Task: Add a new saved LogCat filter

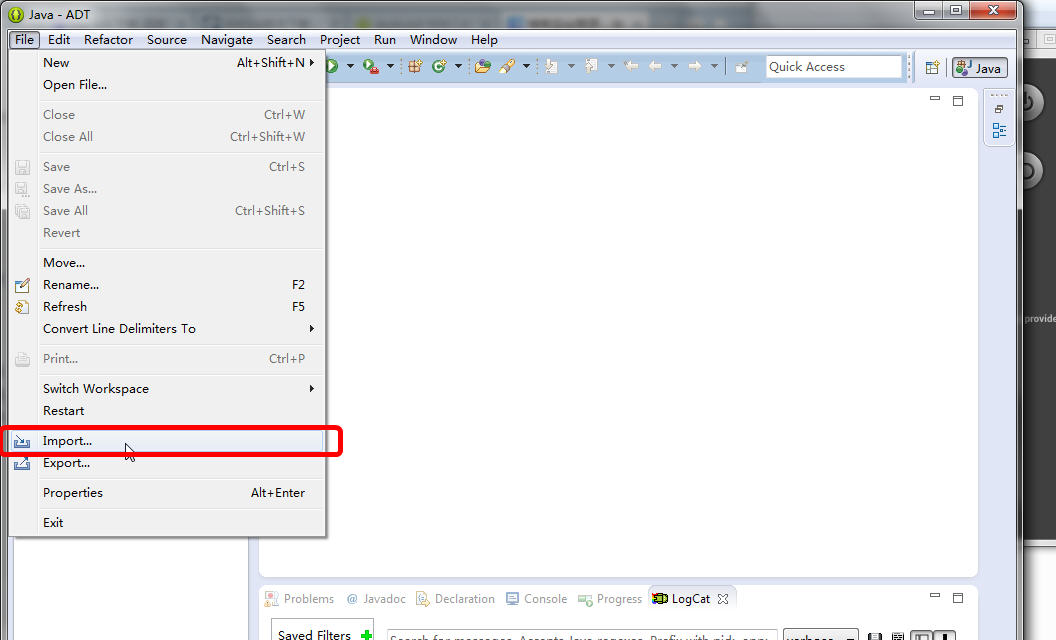Action: coord(366,635)
